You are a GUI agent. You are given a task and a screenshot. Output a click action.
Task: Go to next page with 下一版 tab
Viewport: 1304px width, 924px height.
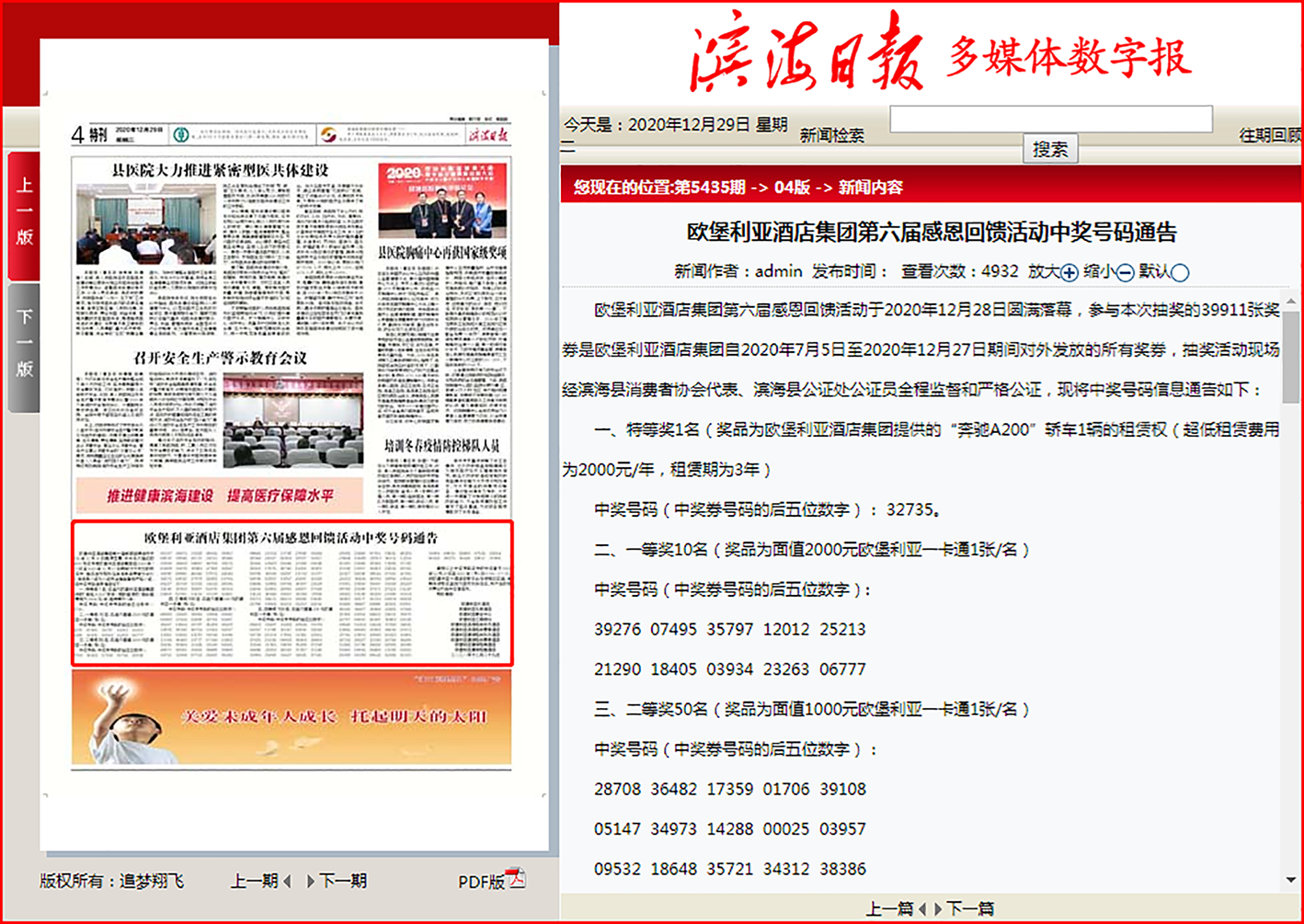click(x=24, y=346)
